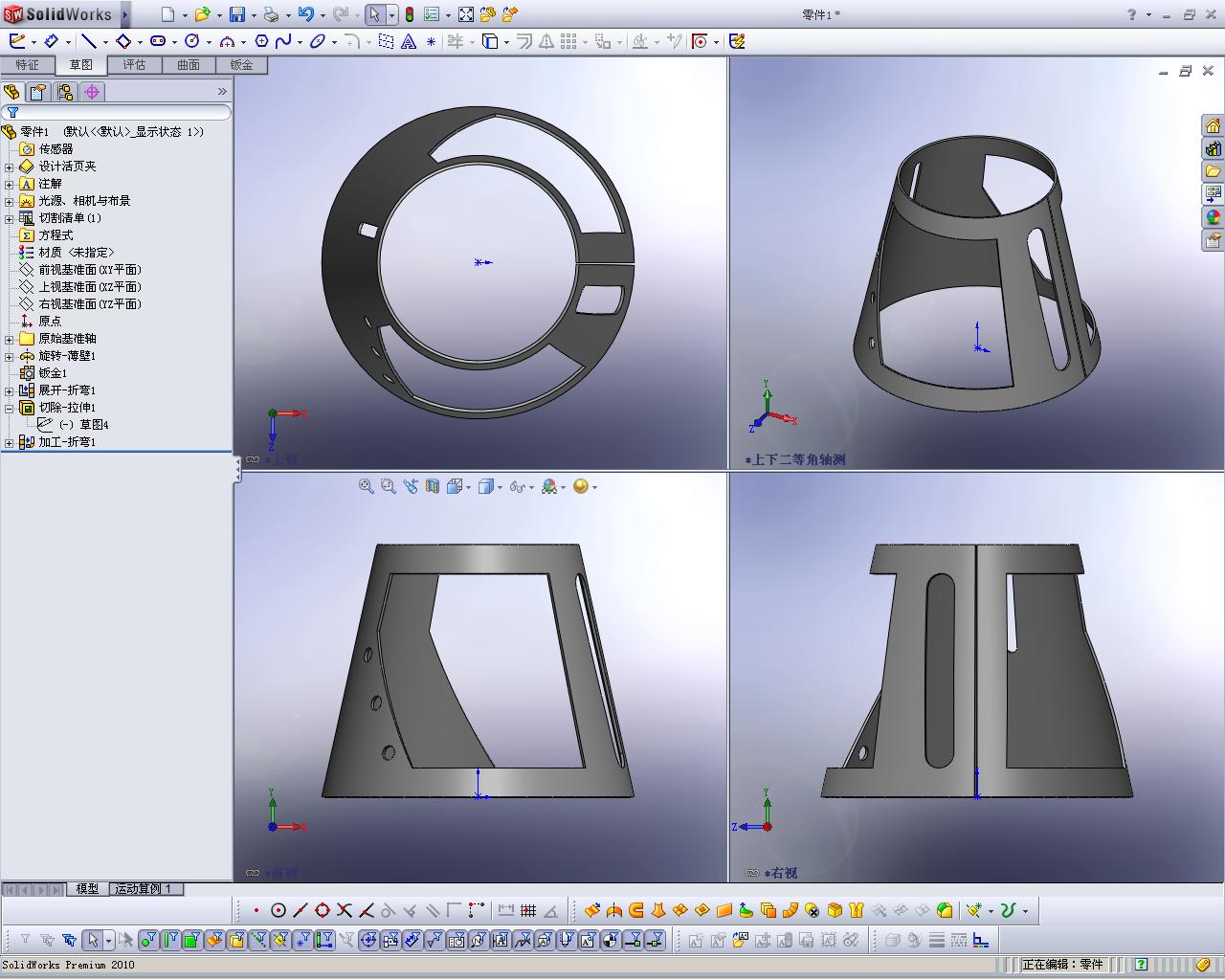Click the Save floppy disk icon
Viewport: 1225px width, 980px height.
pyautogui.click(x=236, y=14)
